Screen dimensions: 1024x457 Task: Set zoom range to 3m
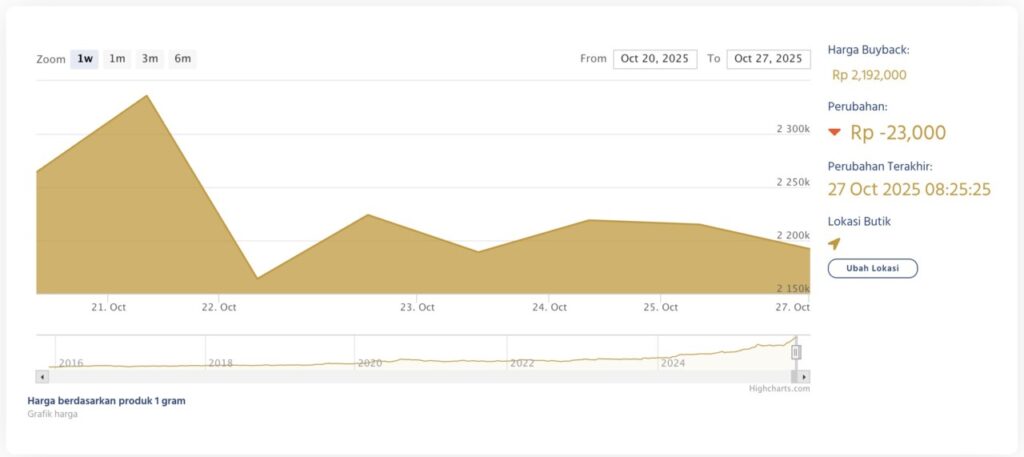tap(149, 59)
